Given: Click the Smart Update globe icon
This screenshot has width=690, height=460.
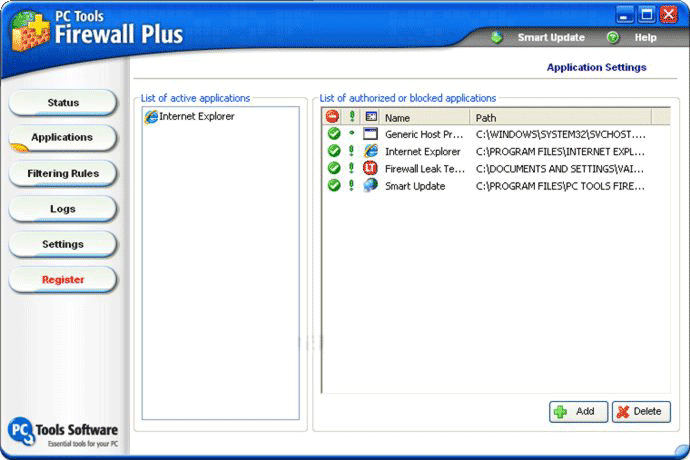Looking at the screenshot, I should coord(497,37).
